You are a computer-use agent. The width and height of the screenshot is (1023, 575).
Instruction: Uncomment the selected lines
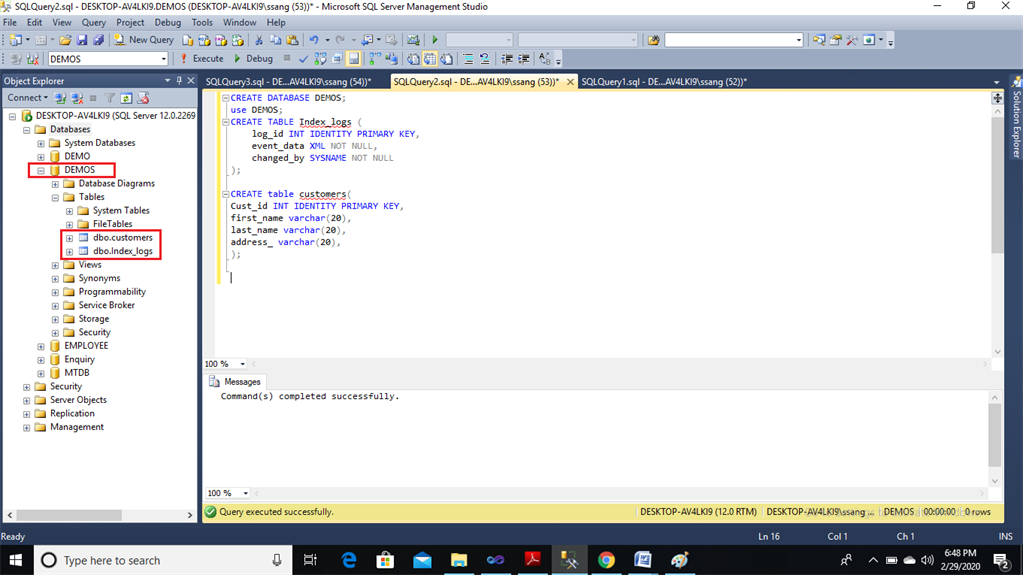tap(485, 59)
